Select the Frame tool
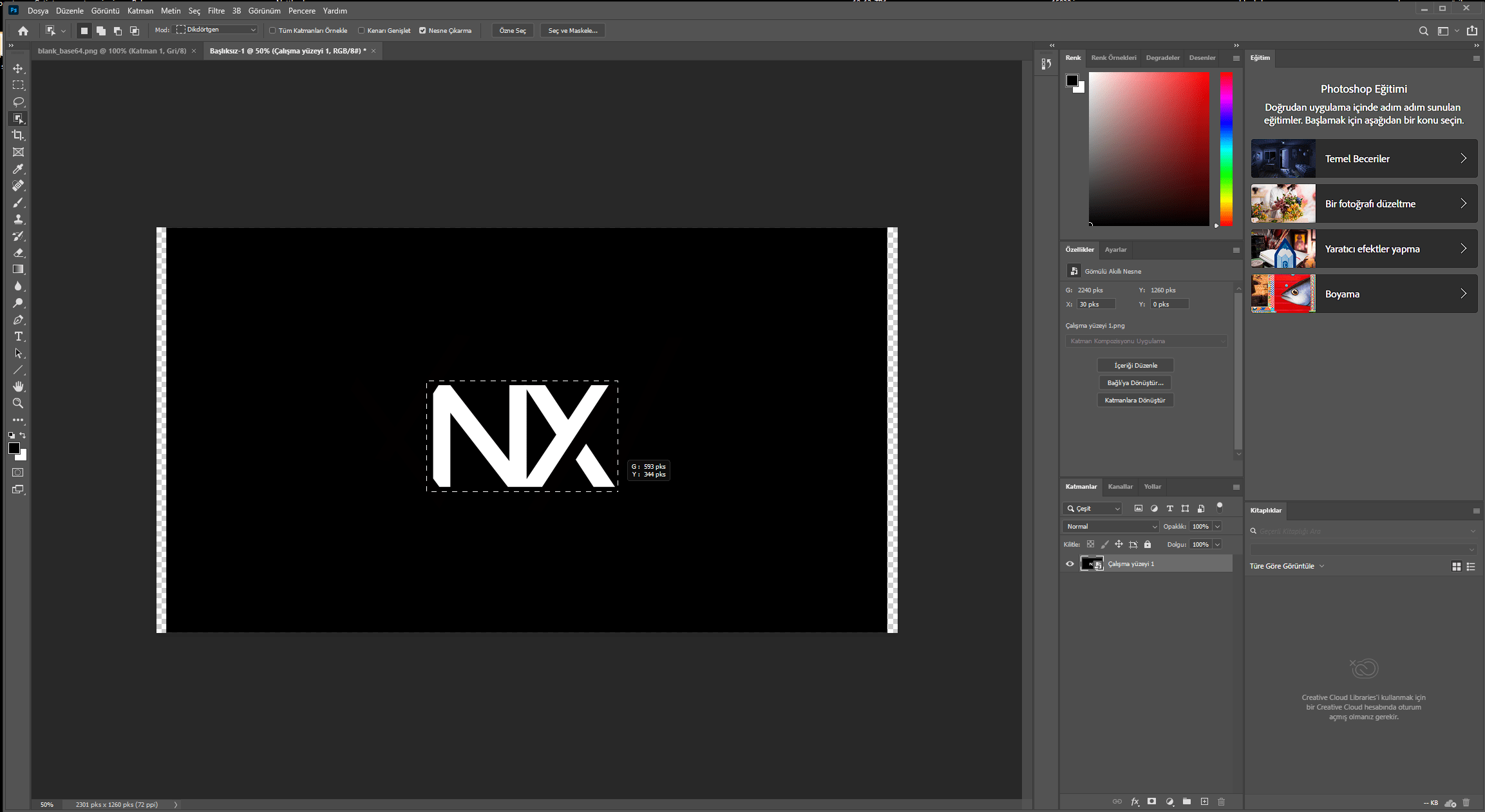This screenshot has width=1485, height=812. (x=18, y=152)
